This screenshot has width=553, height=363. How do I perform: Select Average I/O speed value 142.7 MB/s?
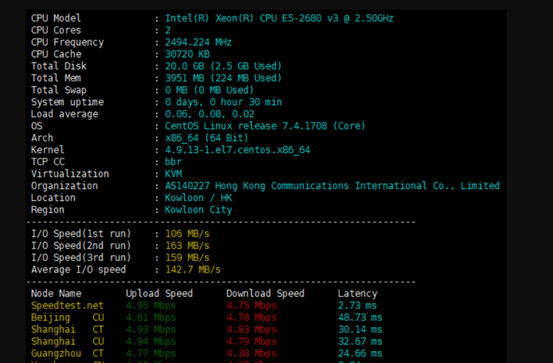pos(193,270)
